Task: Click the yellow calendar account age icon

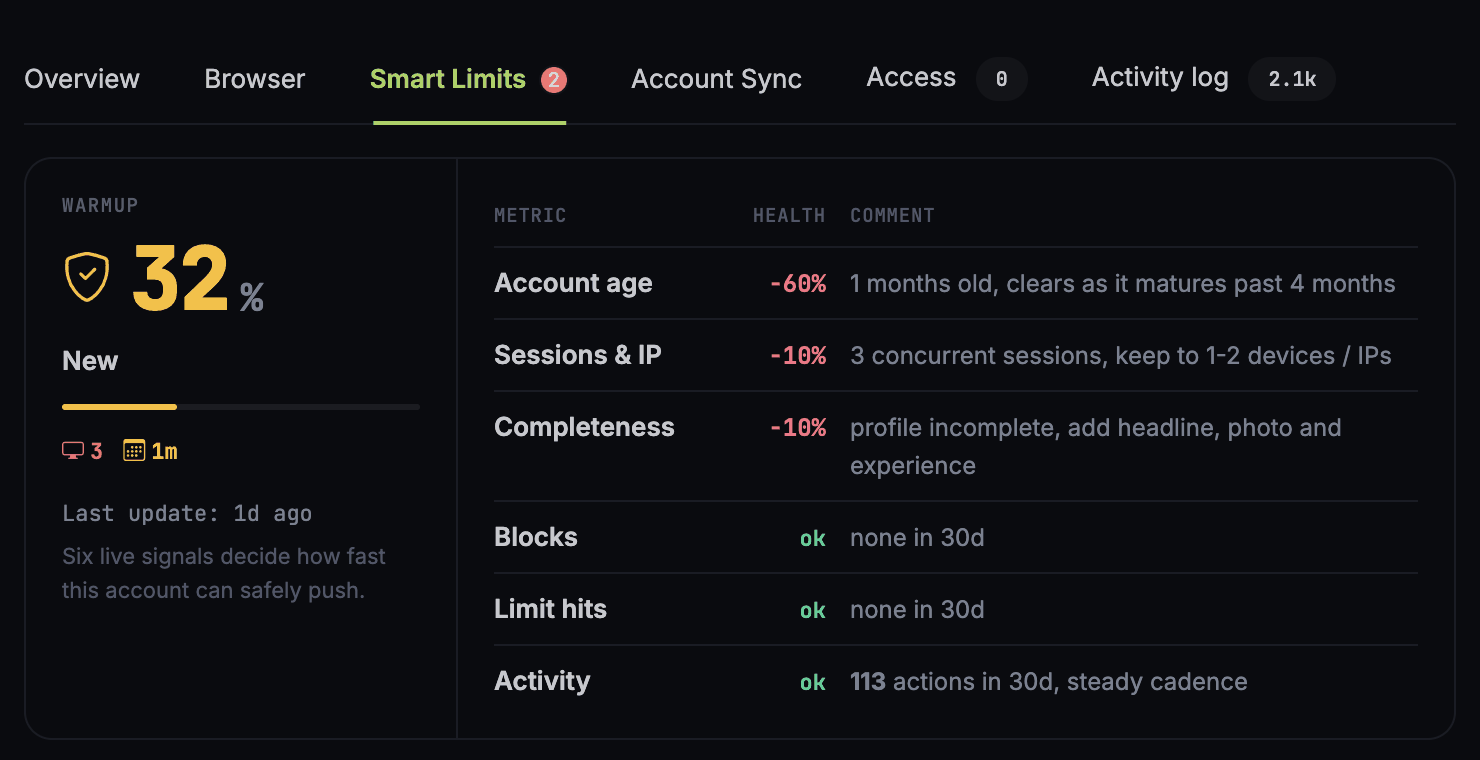Action: click(133, 451)
